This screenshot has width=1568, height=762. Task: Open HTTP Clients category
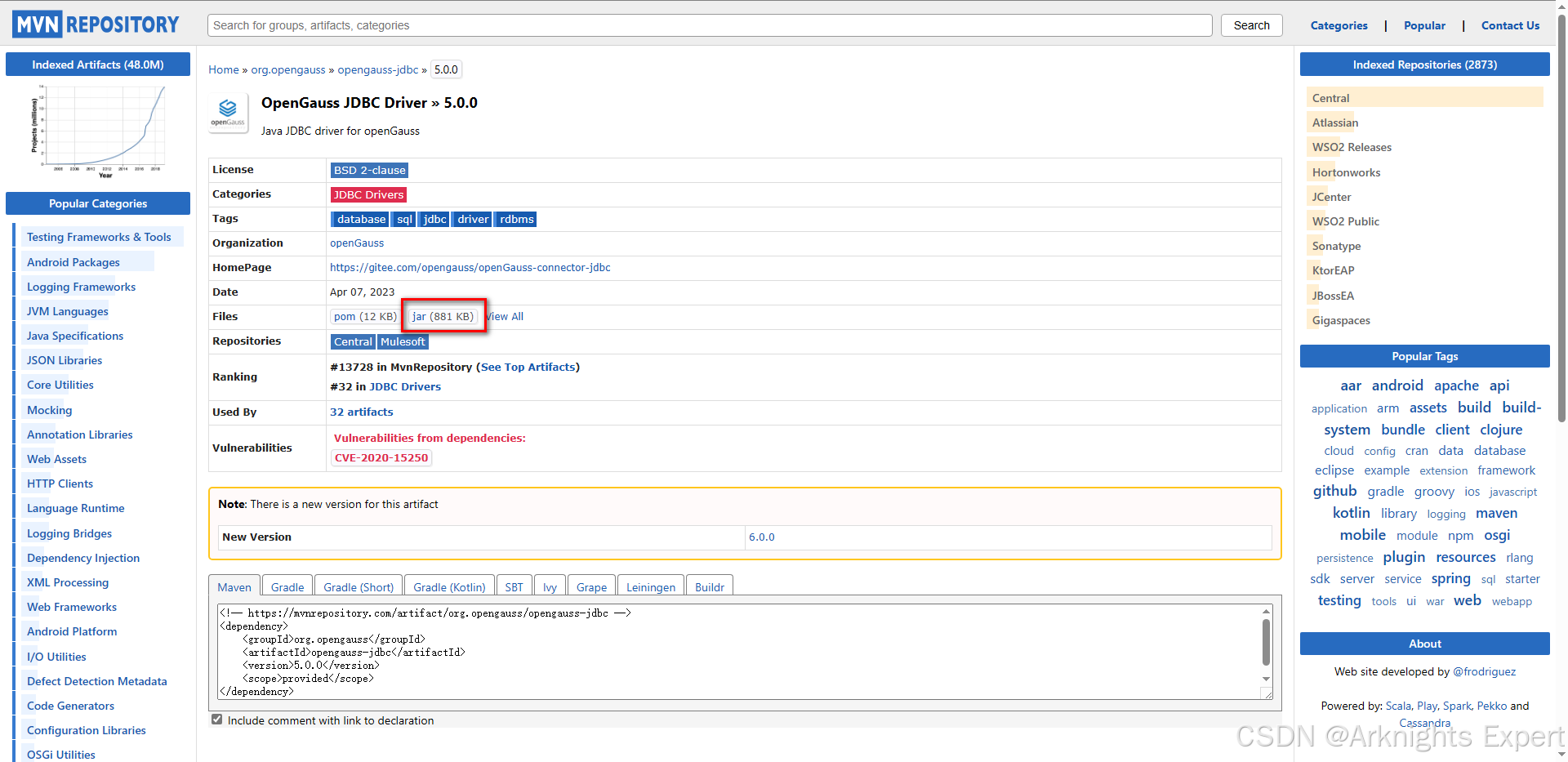pyautogui.click(x=60, y=483)
